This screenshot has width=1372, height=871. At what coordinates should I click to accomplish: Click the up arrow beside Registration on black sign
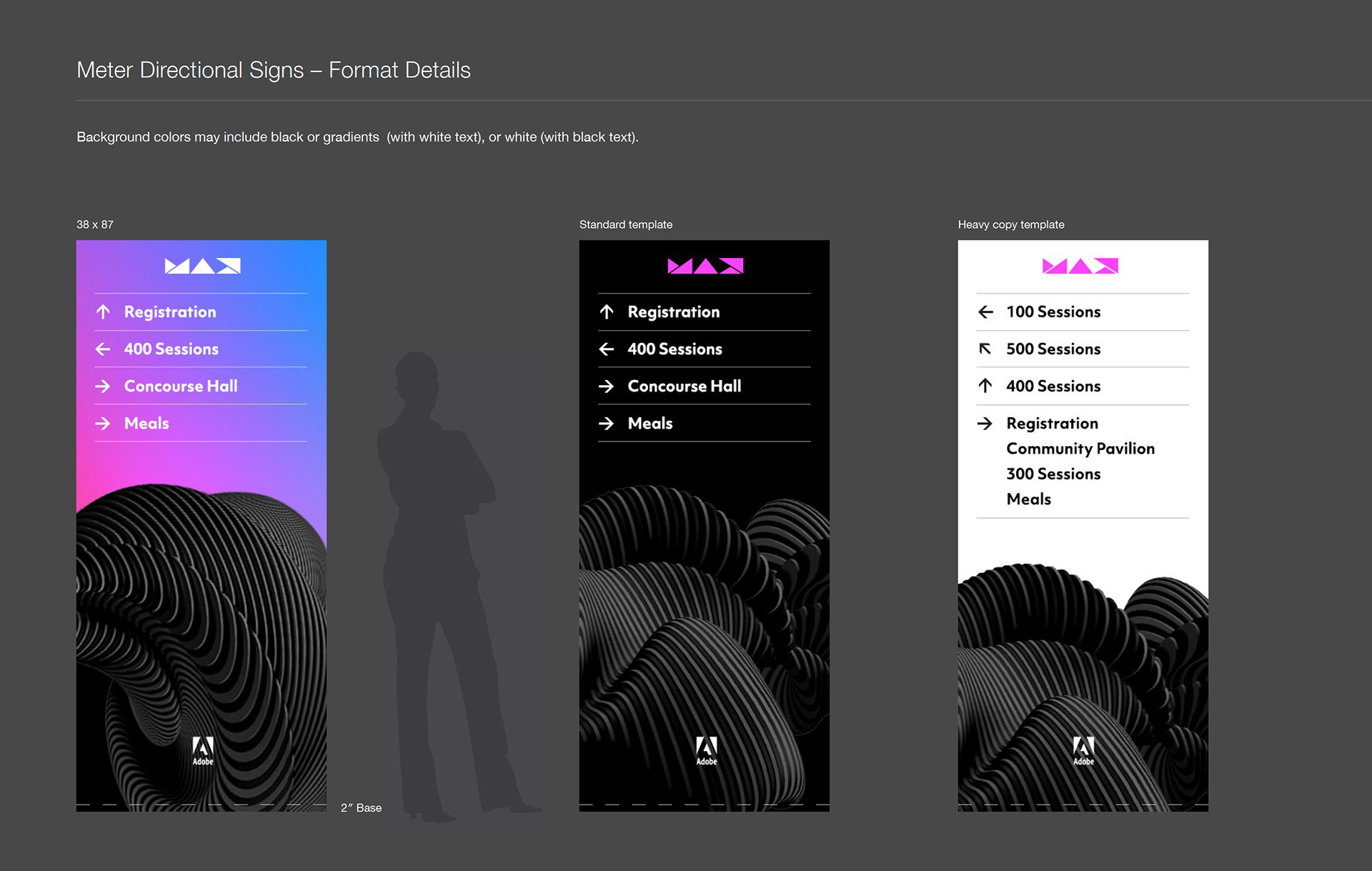607,312
